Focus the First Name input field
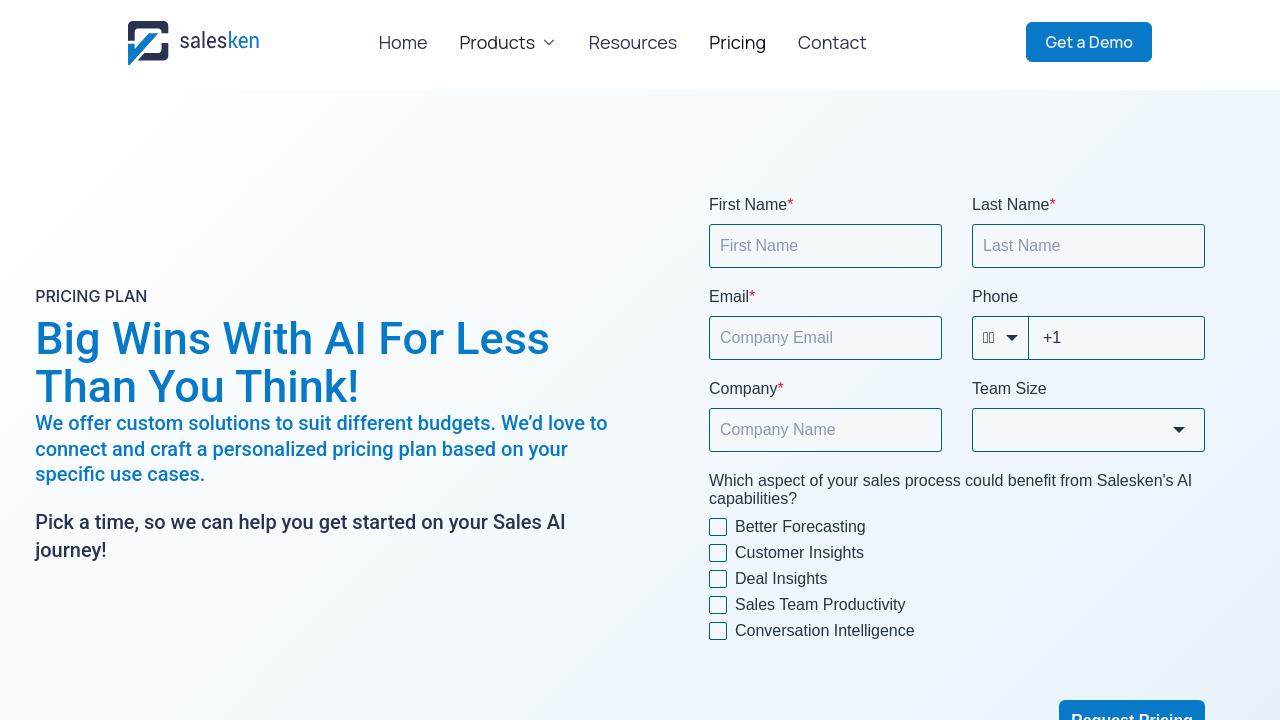1280x720 pixels. (825, 246)
